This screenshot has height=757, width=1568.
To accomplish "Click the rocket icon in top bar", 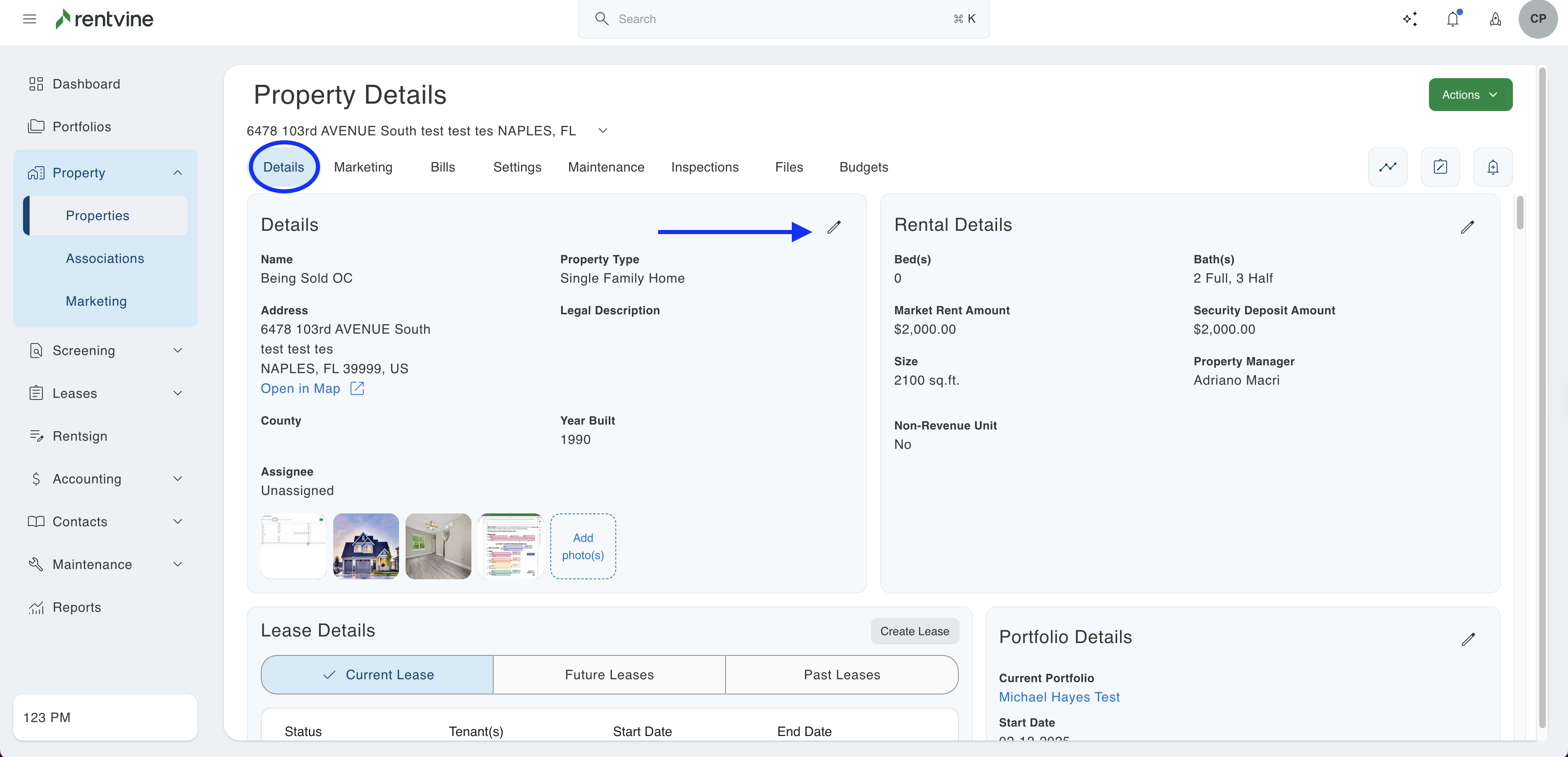I will [1495, 19].
